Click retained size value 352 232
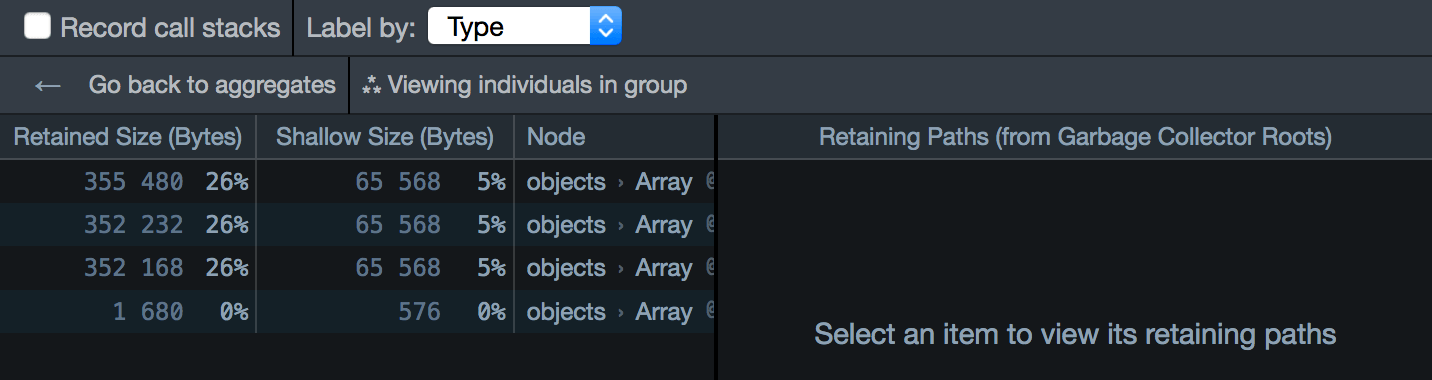 coord(134,225)
